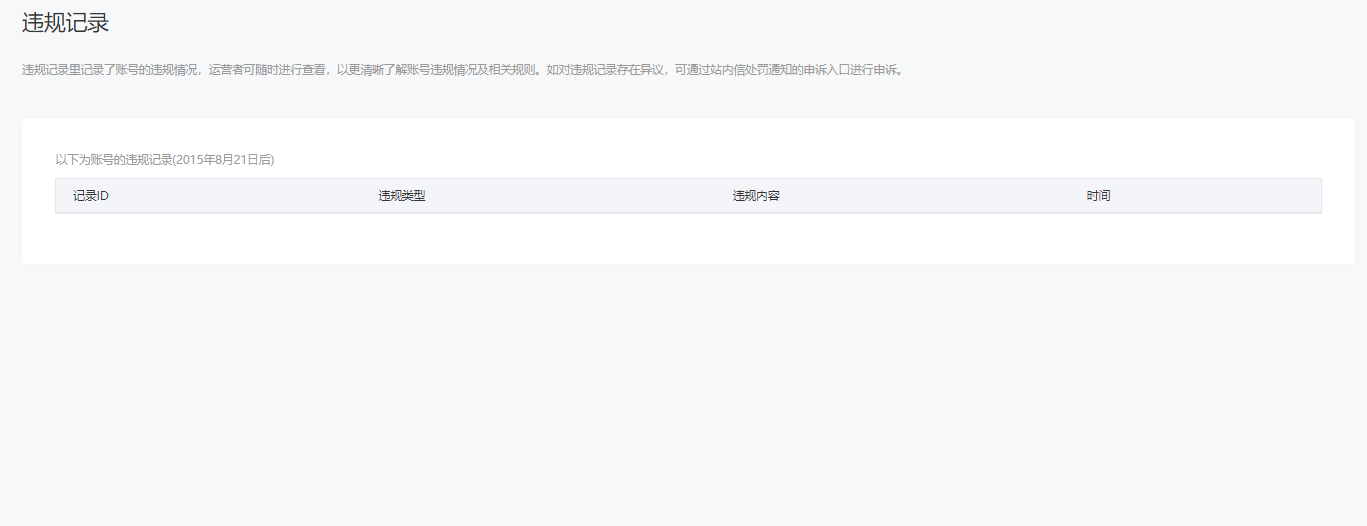The height and width of the screenshot is (526, 1367).
Task: Select the violation records description paragraph
Action: coord(464,70)
